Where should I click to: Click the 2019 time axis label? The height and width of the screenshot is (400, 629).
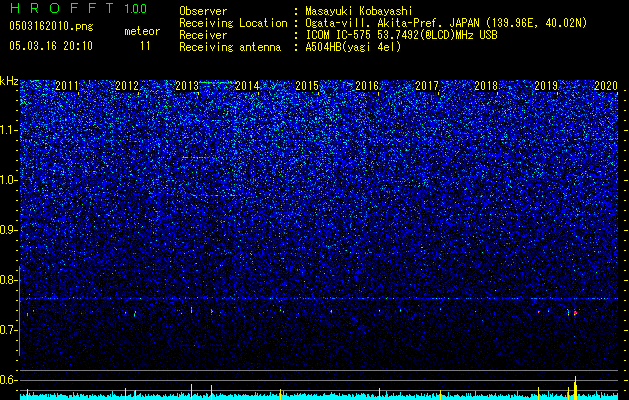546,85
